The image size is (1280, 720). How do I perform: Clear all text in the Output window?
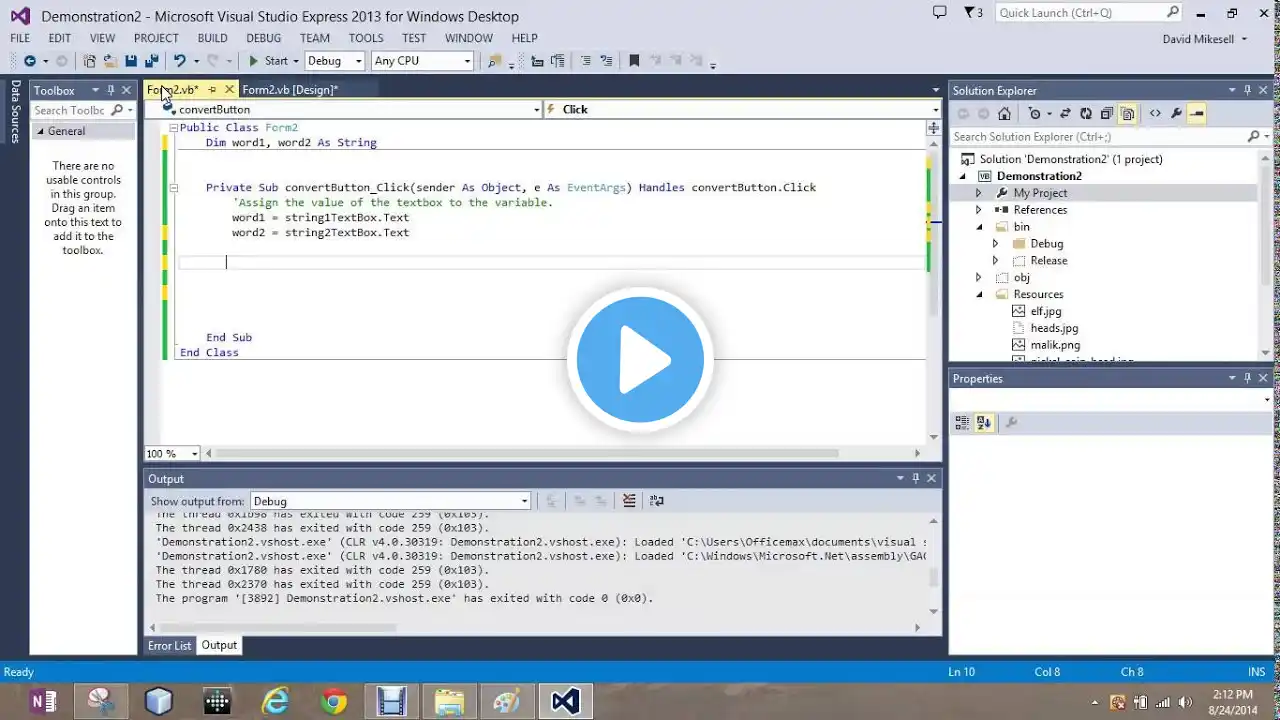click(629, 501)
